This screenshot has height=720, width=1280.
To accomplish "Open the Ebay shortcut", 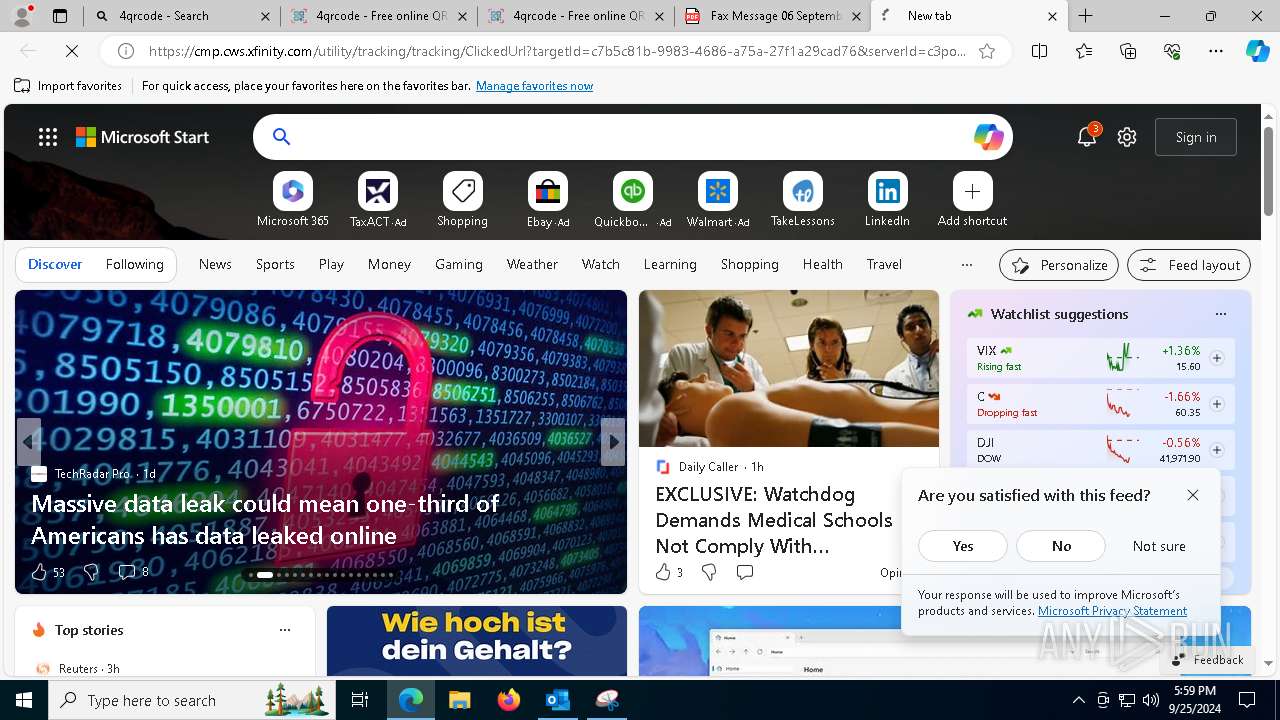I will [x=548, y=200].
